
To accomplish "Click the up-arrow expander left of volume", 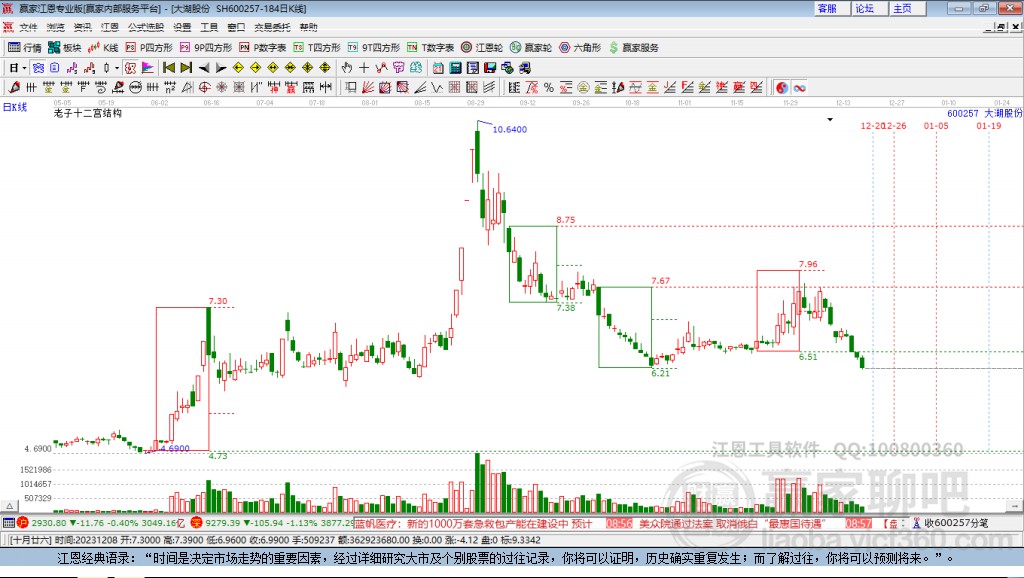I will click(9, 506).
